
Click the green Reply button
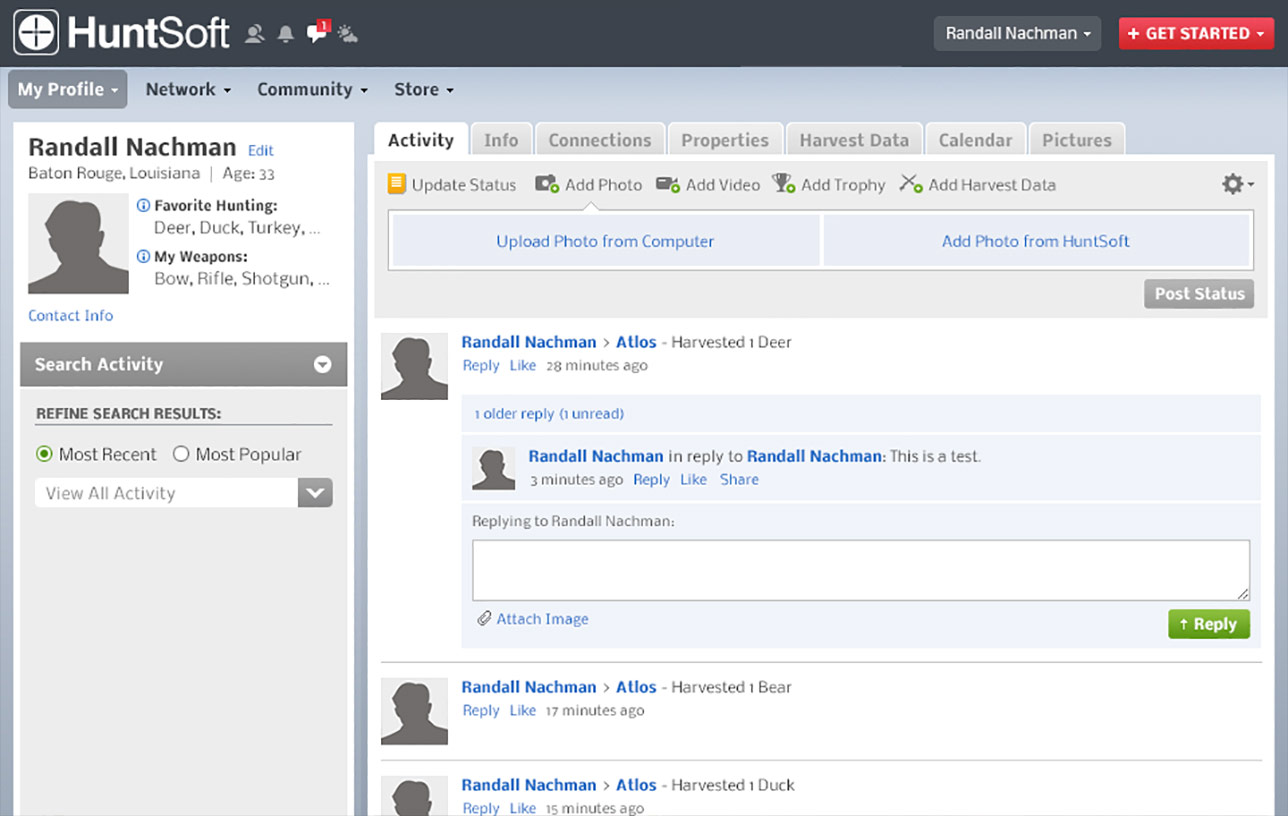tap(1209, 624)
